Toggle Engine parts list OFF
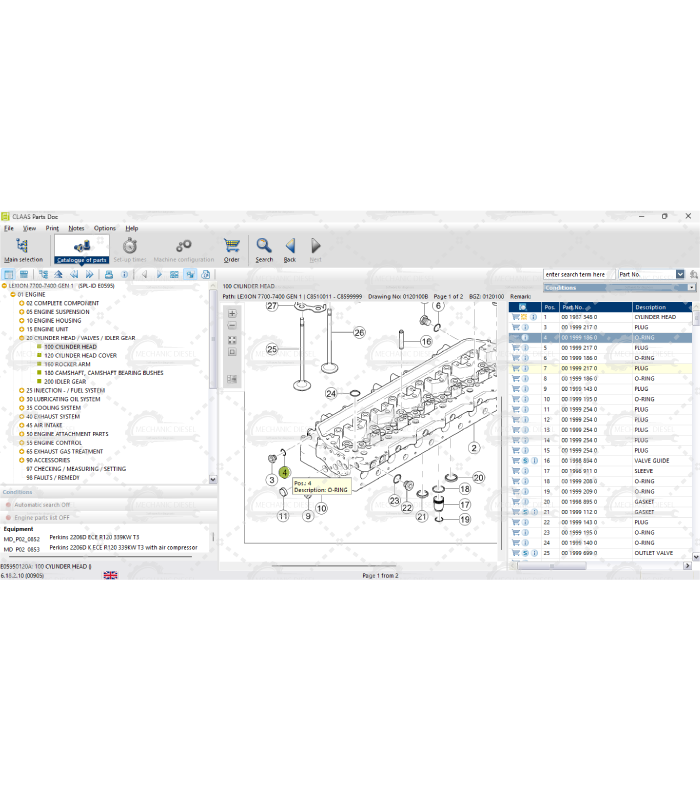The image size is (700, 800). 42,517
